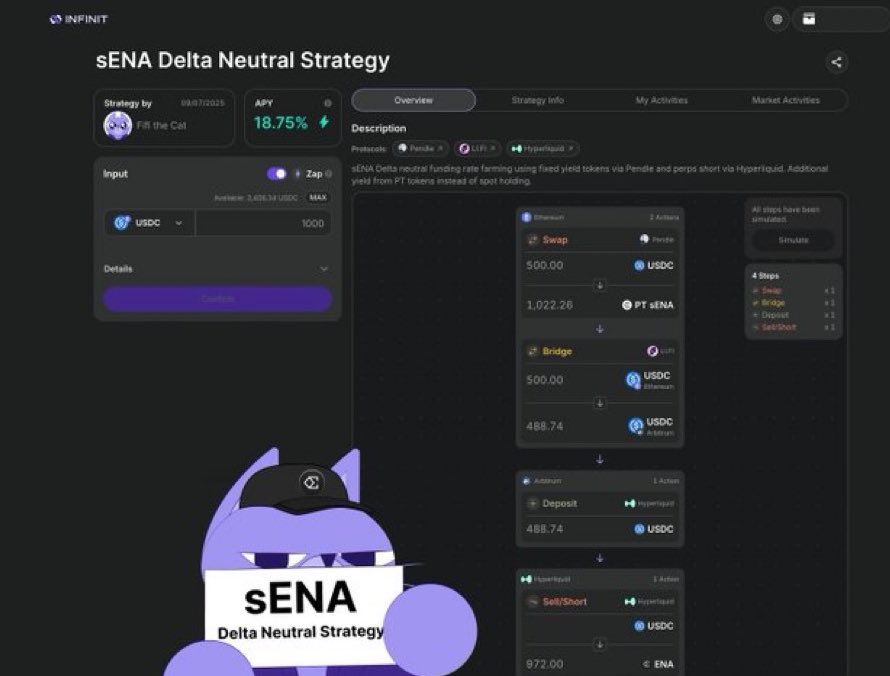
Task: Click the 488.74 amount in Deposit card
Action: point(544,529)
